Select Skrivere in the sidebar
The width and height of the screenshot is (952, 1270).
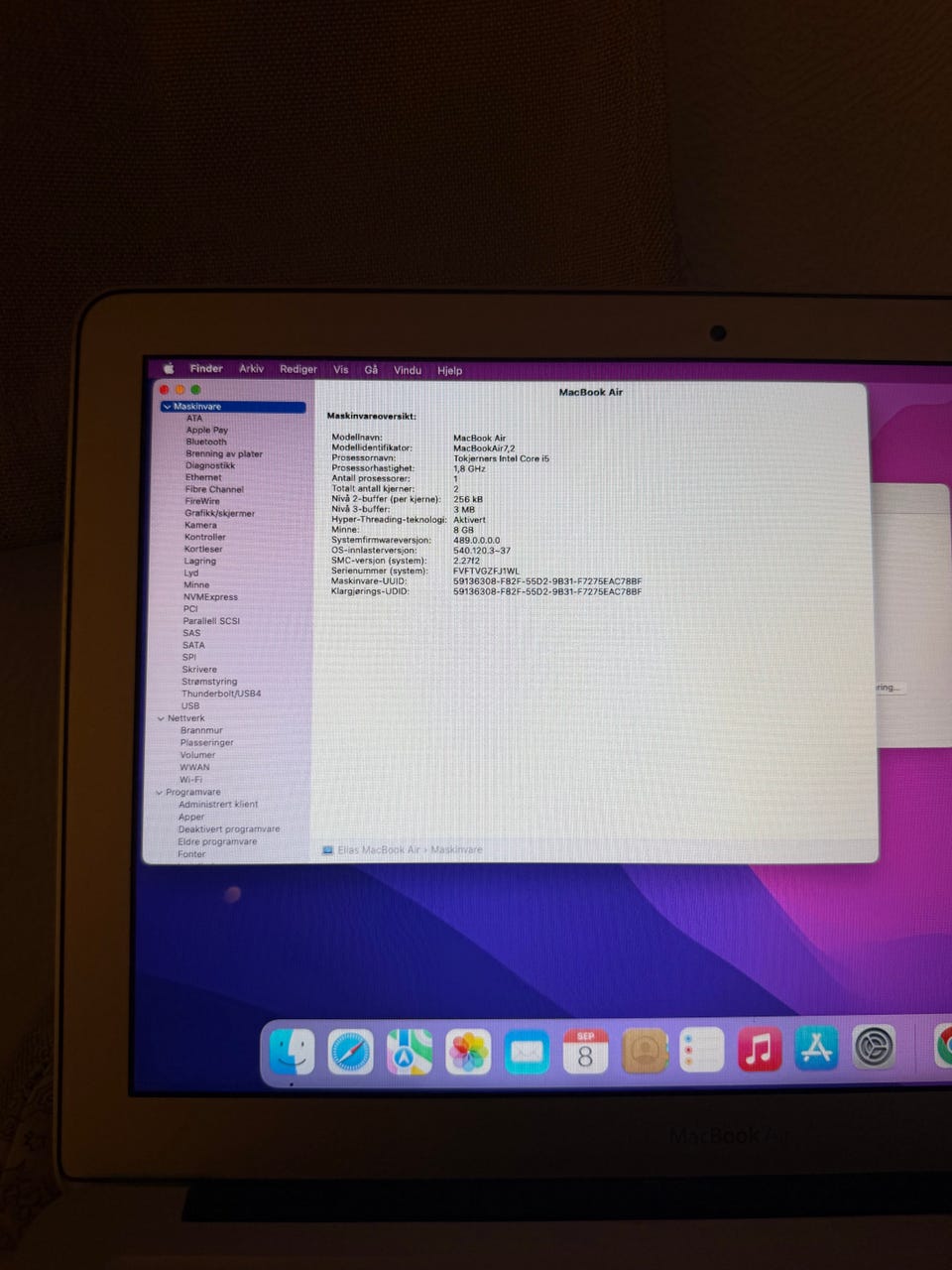199,670
